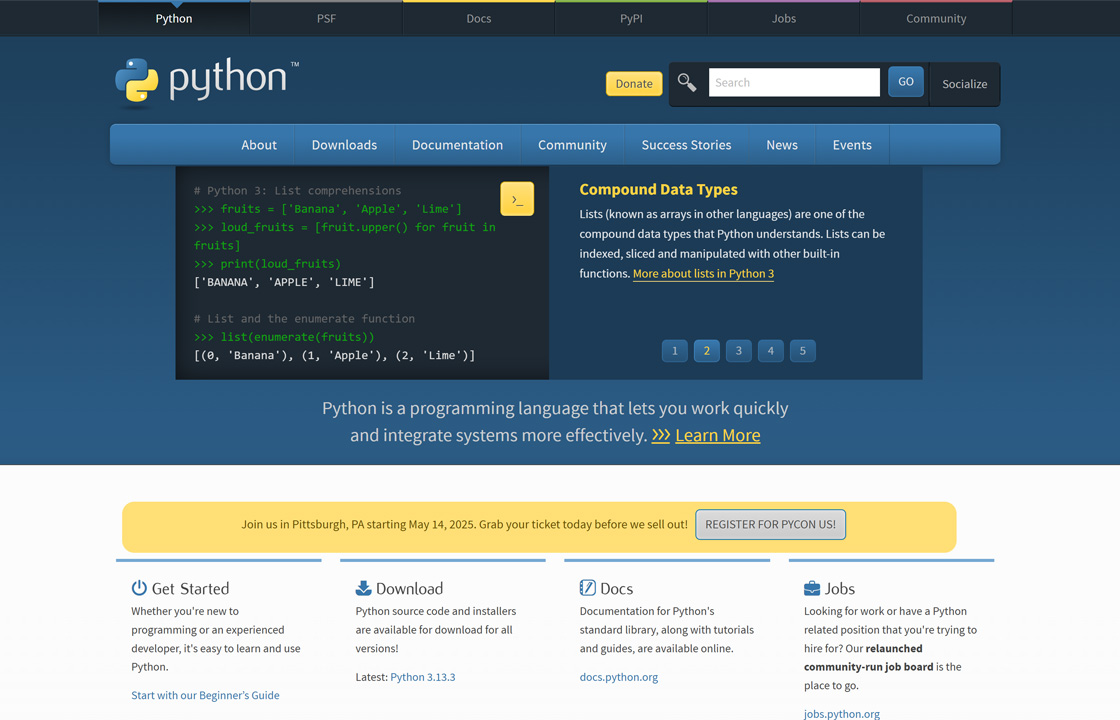The image size is (1120, 720).
Task: Click the magnifying glass search icon
Action: (x=686, y=83)
